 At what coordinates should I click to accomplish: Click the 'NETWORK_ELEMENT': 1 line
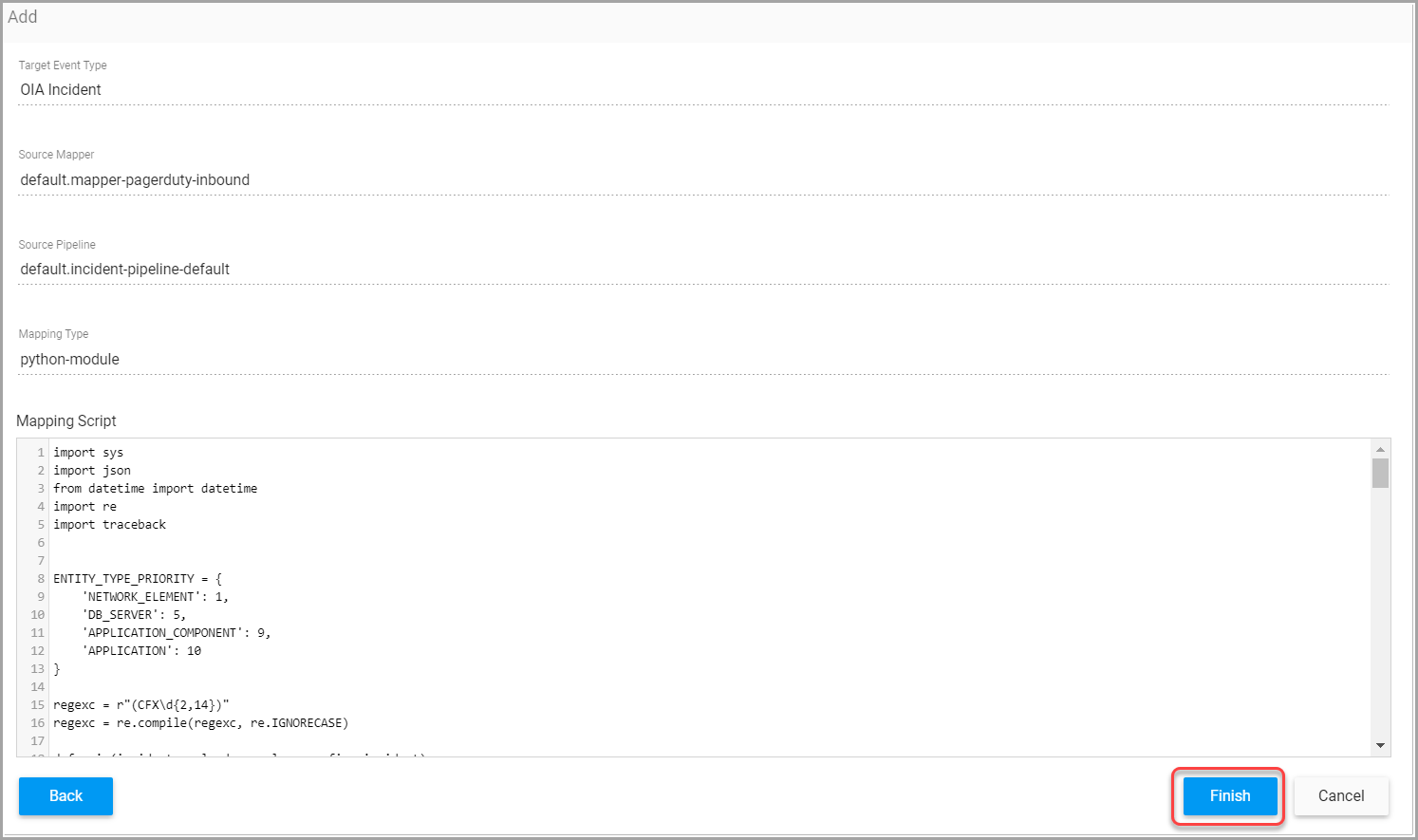coord(155,596)
